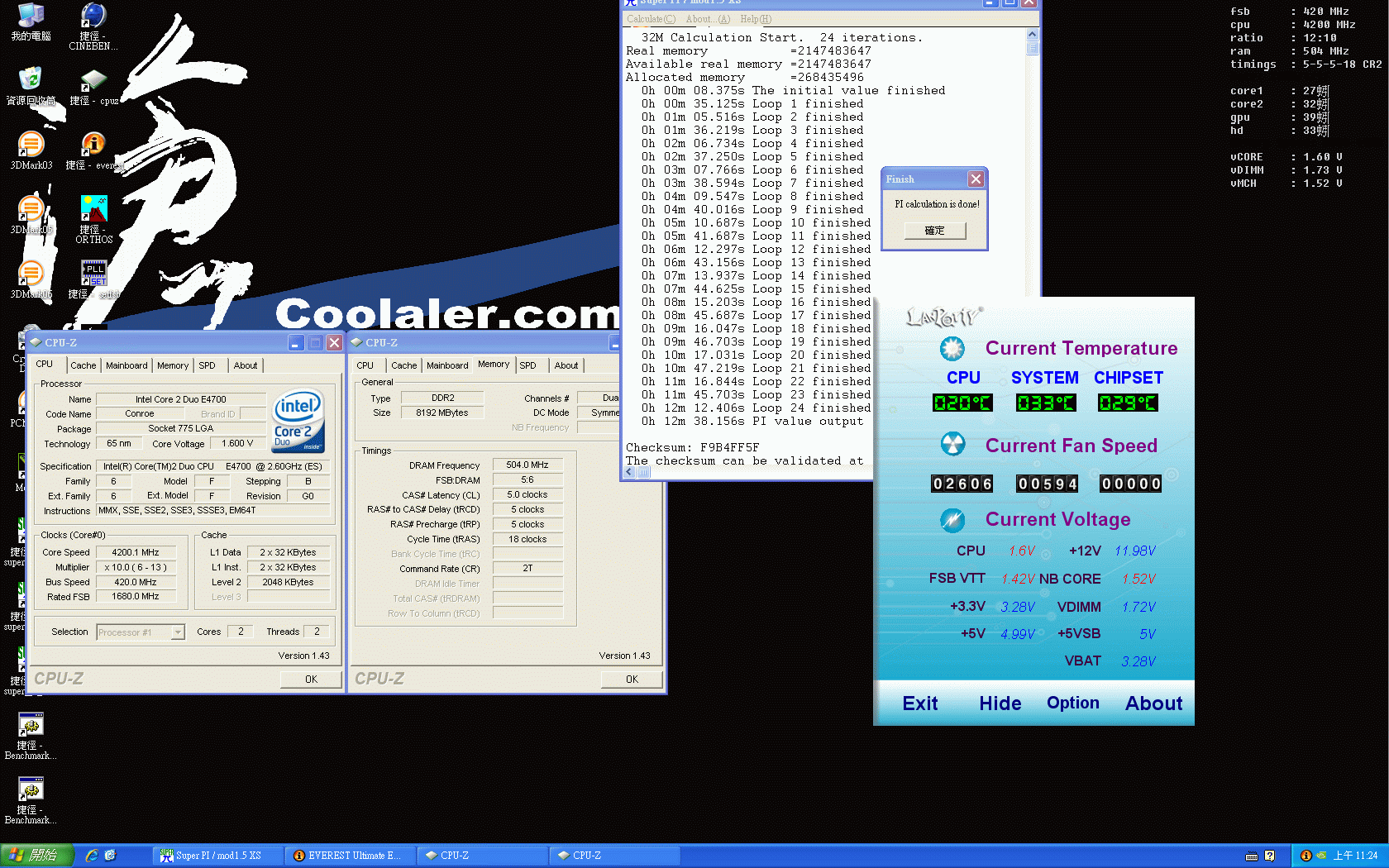Open the Recycle Bin (資源回收筒) icon
This screenshot has height=868, width=1389.
coord(31,86)
